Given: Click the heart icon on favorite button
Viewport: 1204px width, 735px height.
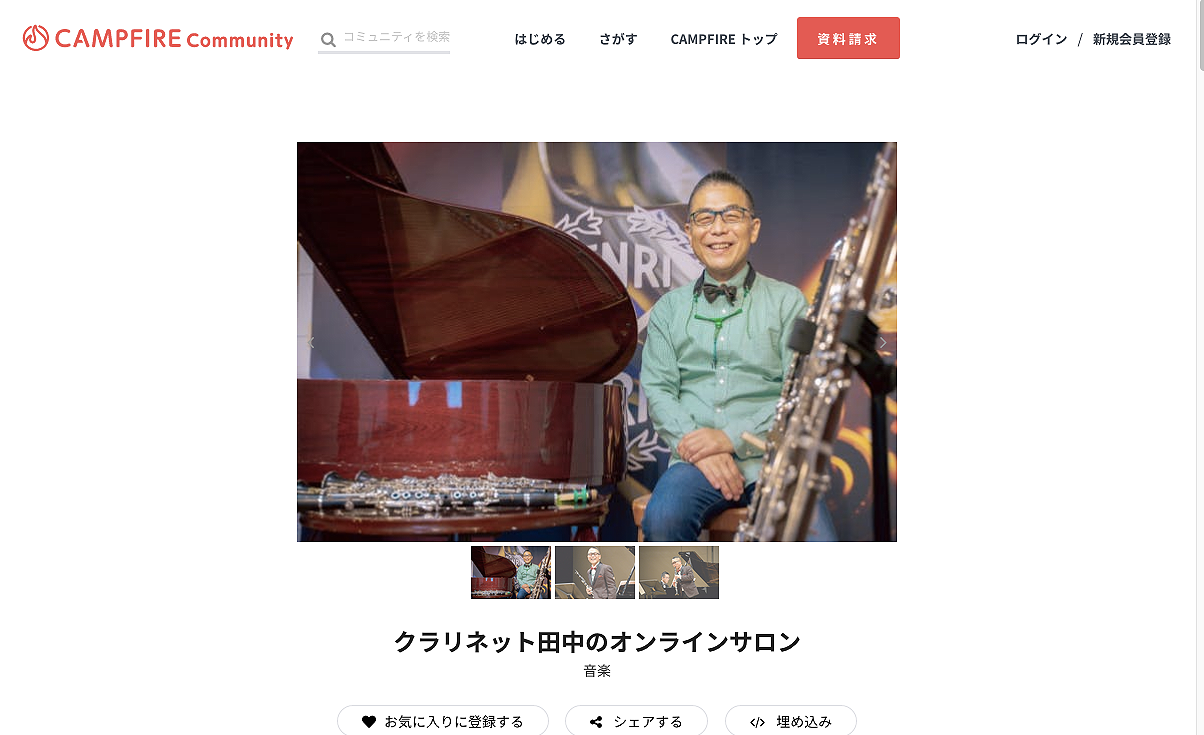Looking at the screenshot, I should coord(369,721).
